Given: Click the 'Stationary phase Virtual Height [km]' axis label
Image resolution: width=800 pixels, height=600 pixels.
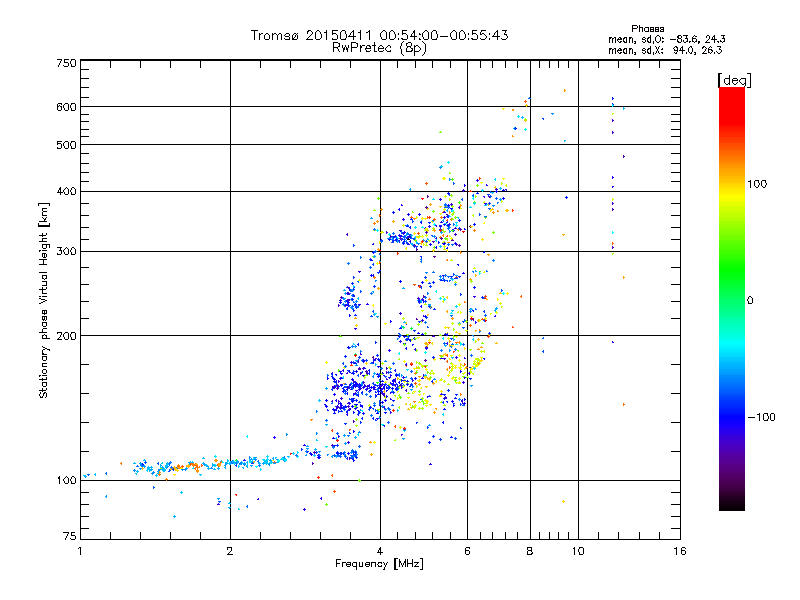Looking at the screenshot, I should (x=44, y=300).
